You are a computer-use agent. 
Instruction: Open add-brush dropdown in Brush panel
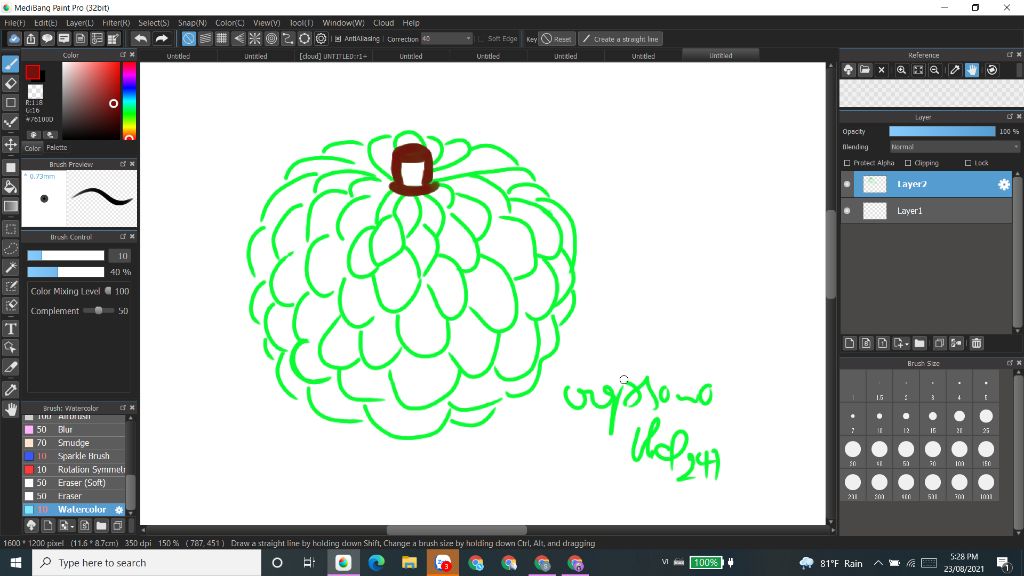point(71,526)
